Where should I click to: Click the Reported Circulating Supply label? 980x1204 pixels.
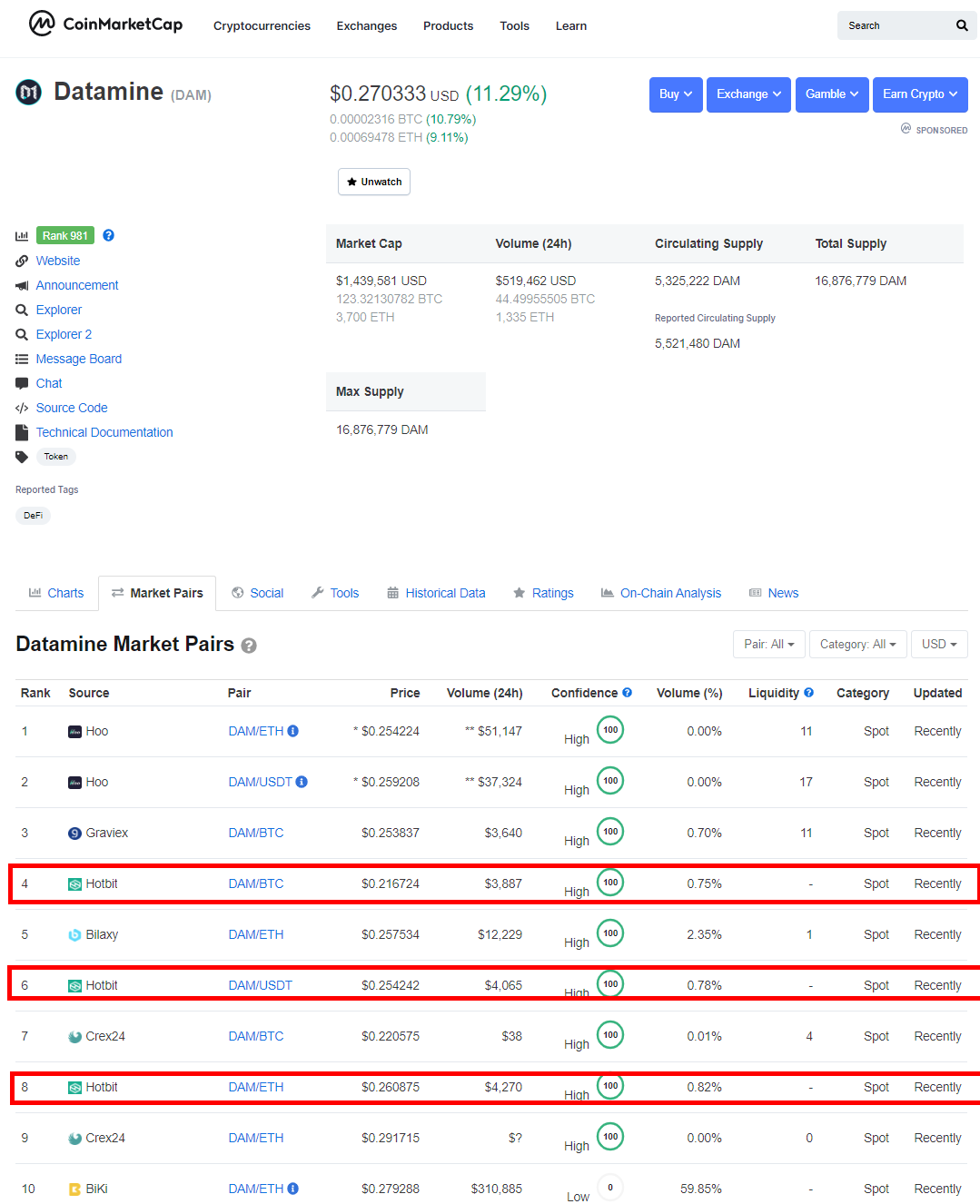(715, 318)
